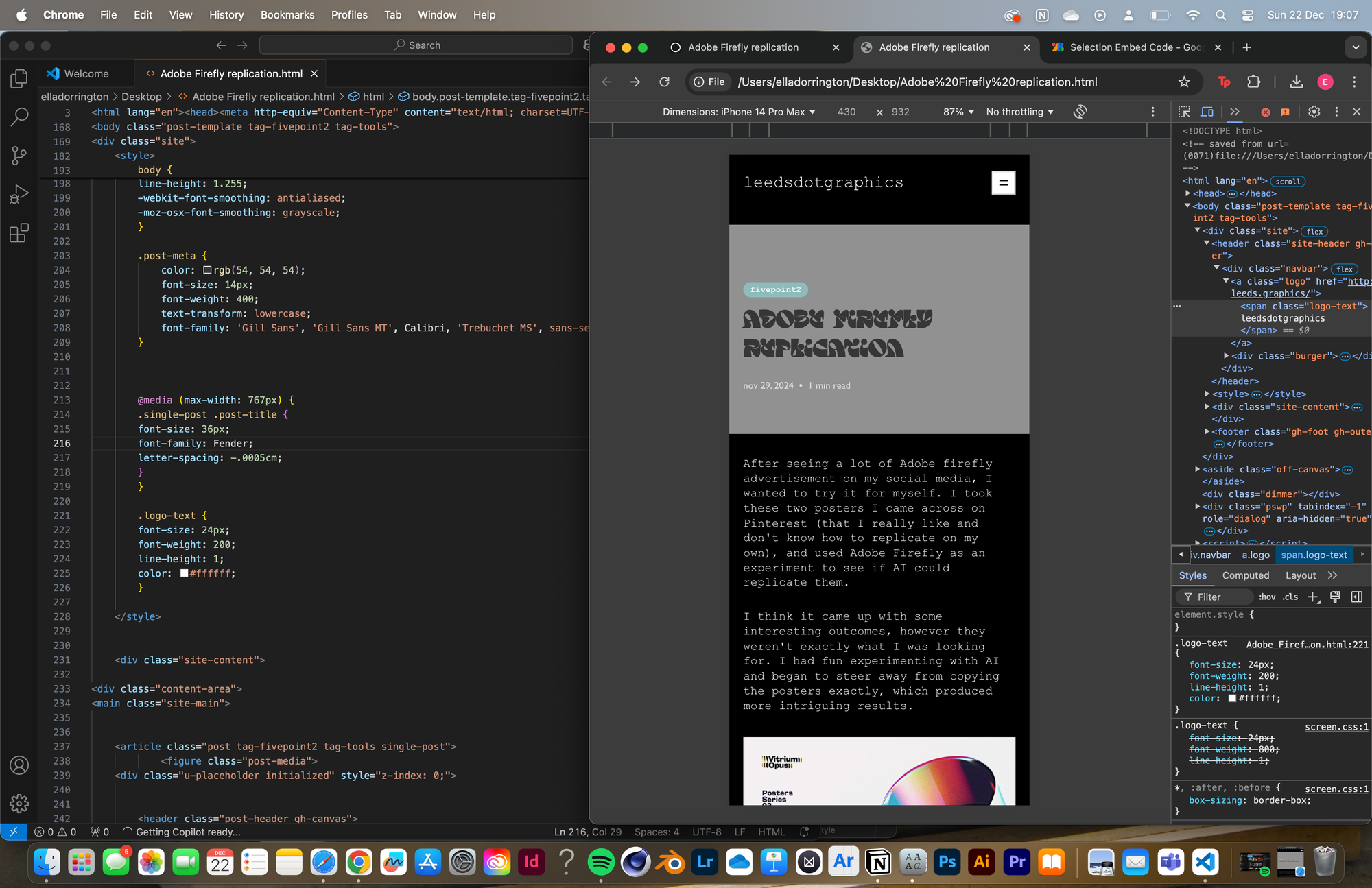Open Photoshop from the Dock
The width and height of the screenshot is (1372, 888).
[x=947, y=862]
